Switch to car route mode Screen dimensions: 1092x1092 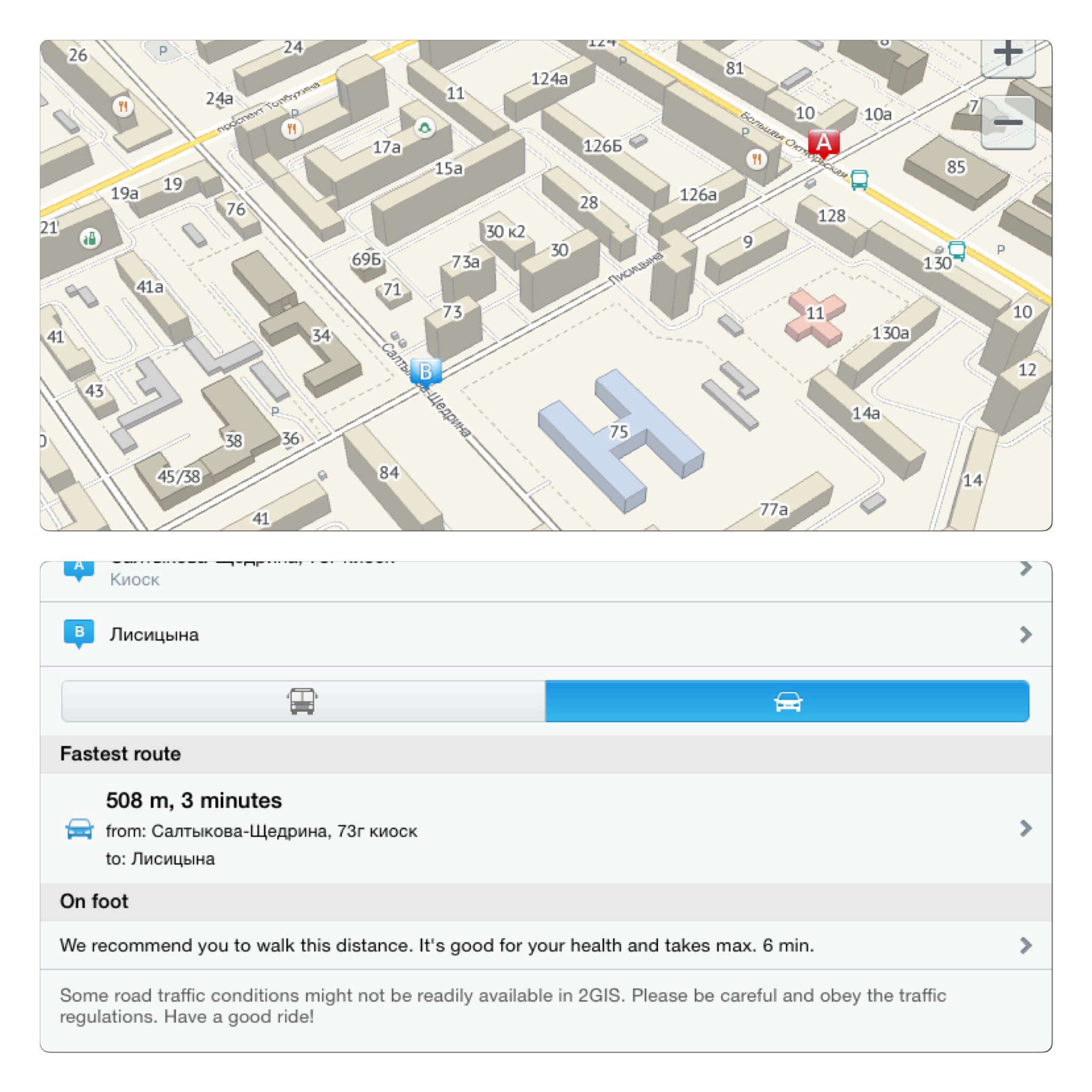click(788, 701)
